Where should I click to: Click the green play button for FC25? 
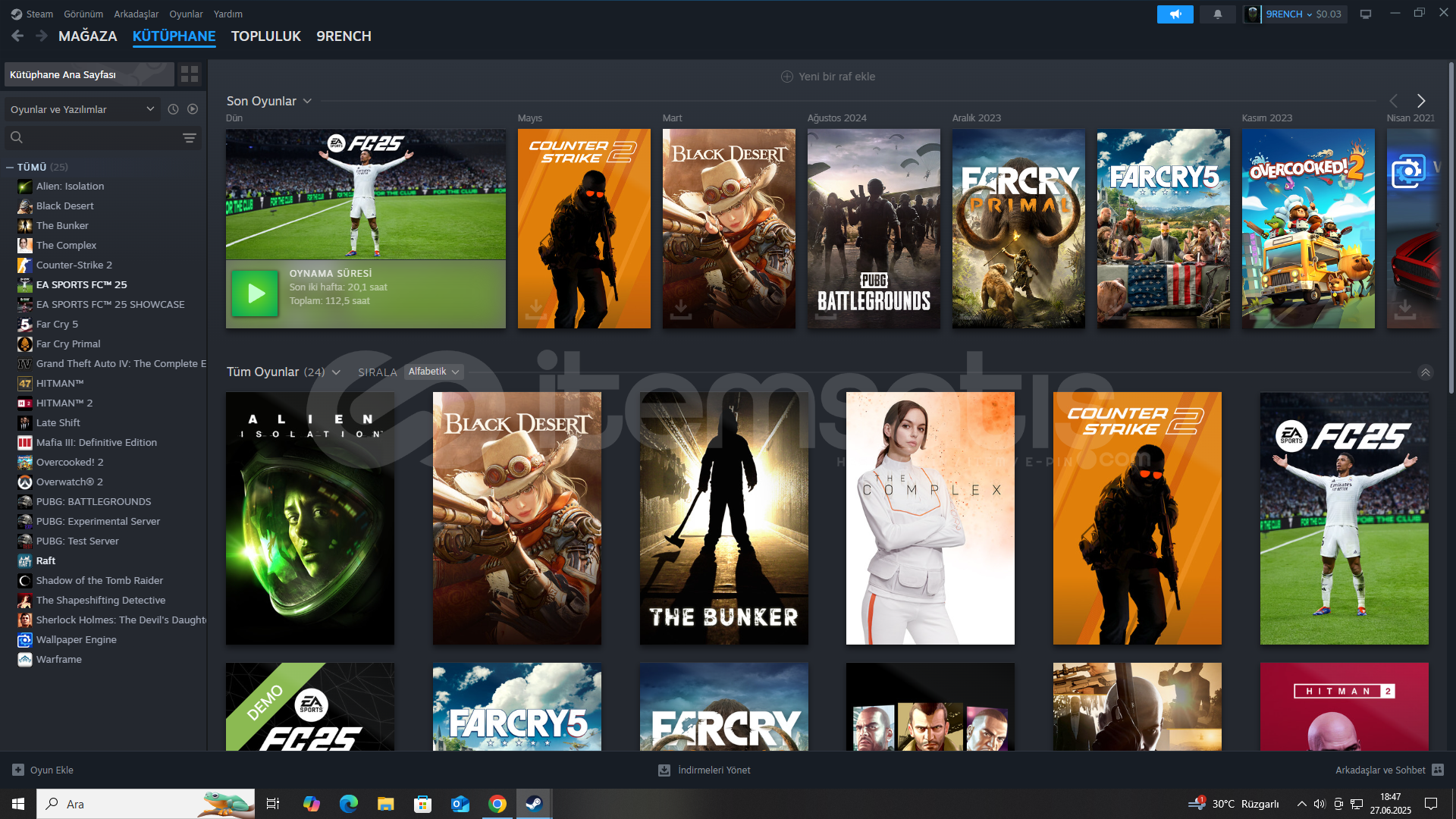pos(255,293)
